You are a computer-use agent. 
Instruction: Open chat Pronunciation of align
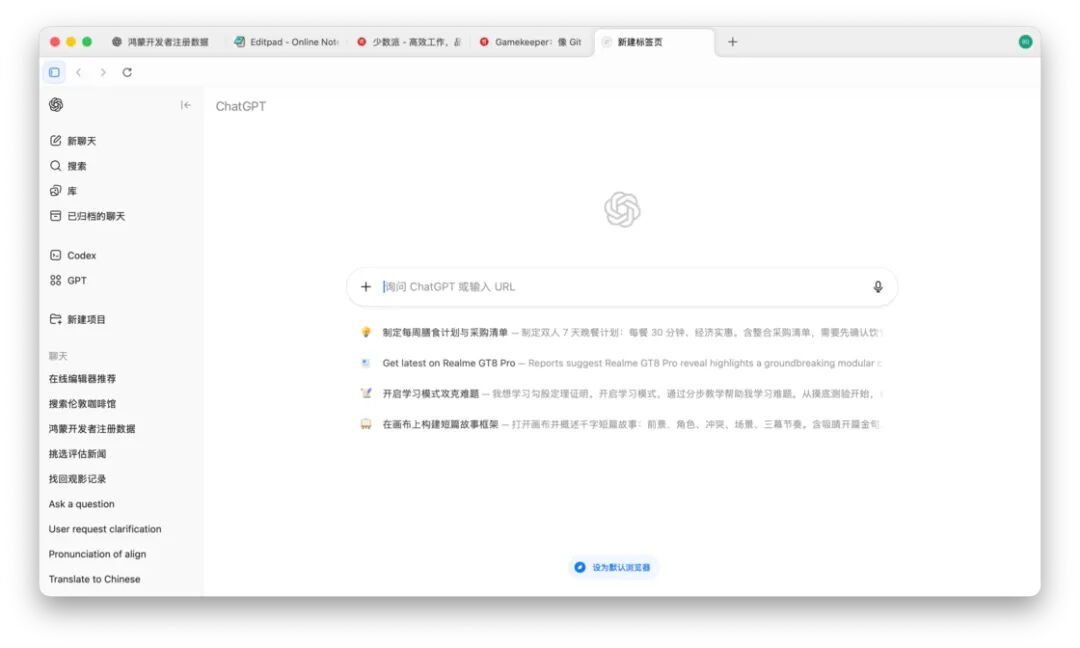pos(97,554)
